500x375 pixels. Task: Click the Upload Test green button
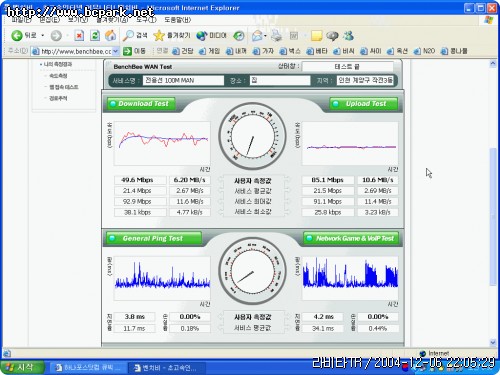coord(364,104)
